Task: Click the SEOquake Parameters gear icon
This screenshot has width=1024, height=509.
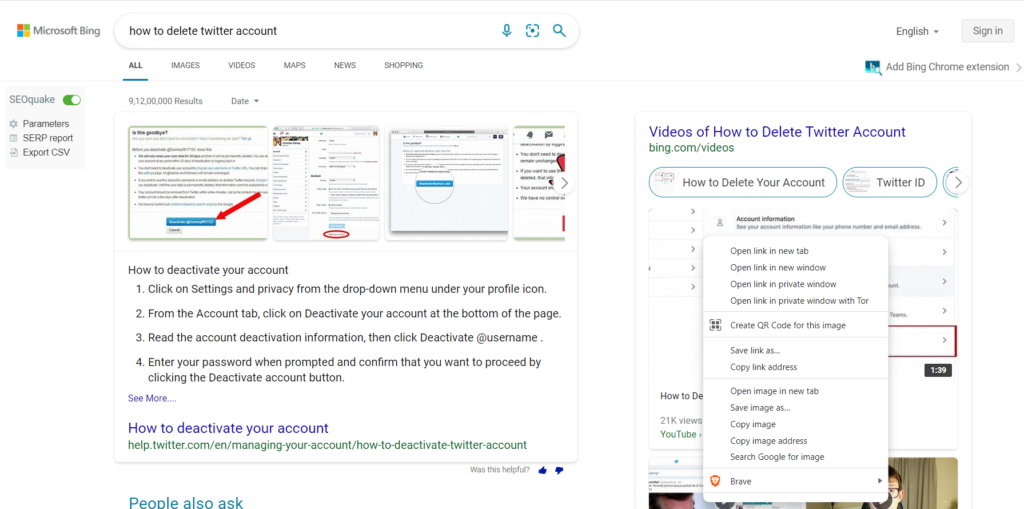Action: [x=14, y=123]
